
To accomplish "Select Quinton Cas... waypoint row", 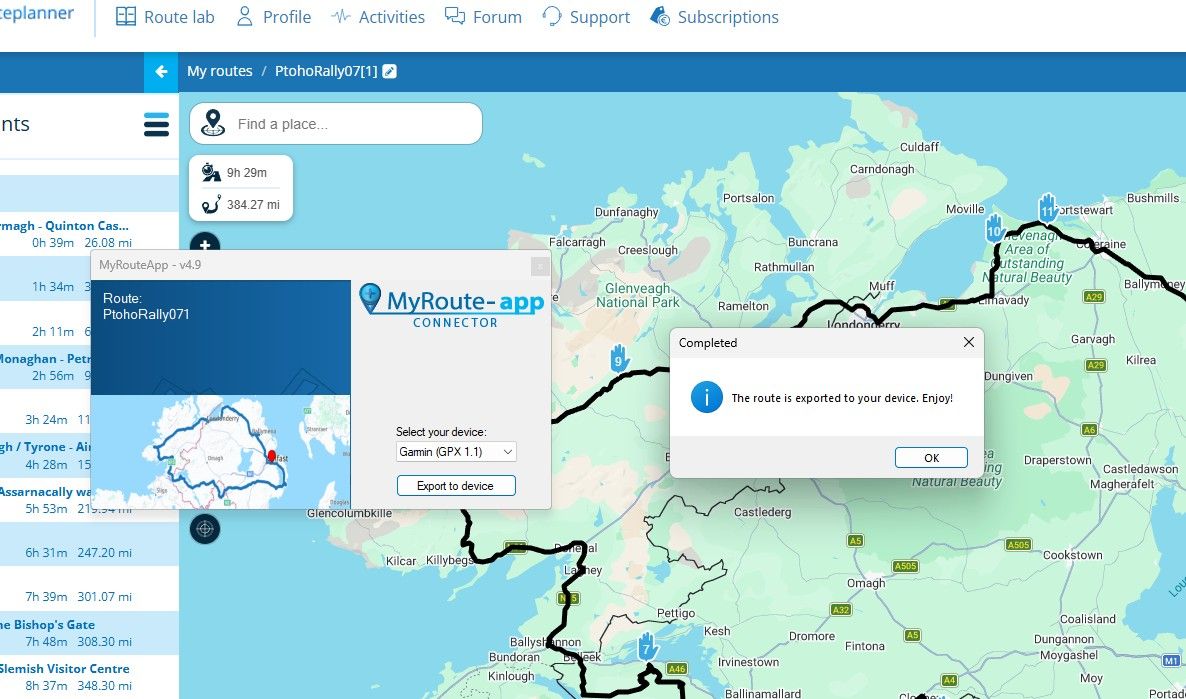I will click(x=89, y=234).
